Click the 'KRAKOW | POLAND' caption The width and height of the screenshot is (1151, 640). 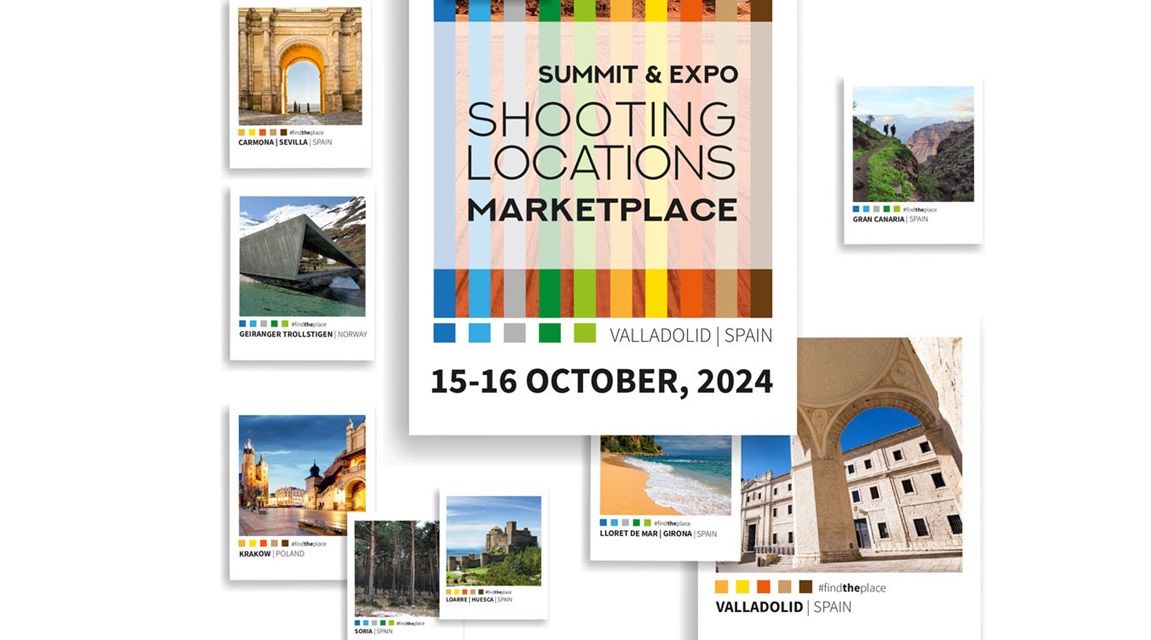click(272, 554)
